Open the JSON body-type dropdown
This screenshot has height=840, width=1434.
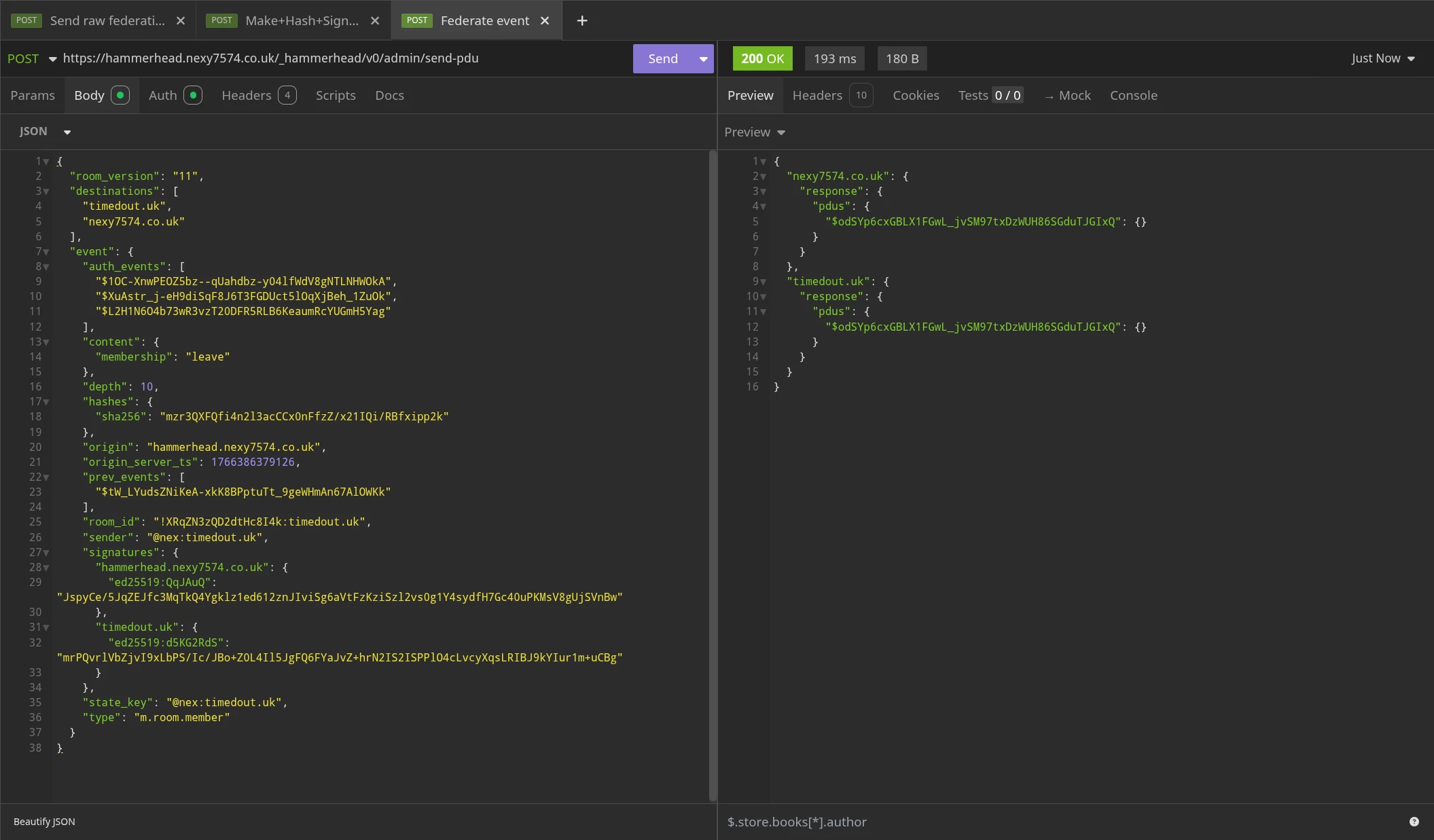pyautogui.click(x=43, y=131)
